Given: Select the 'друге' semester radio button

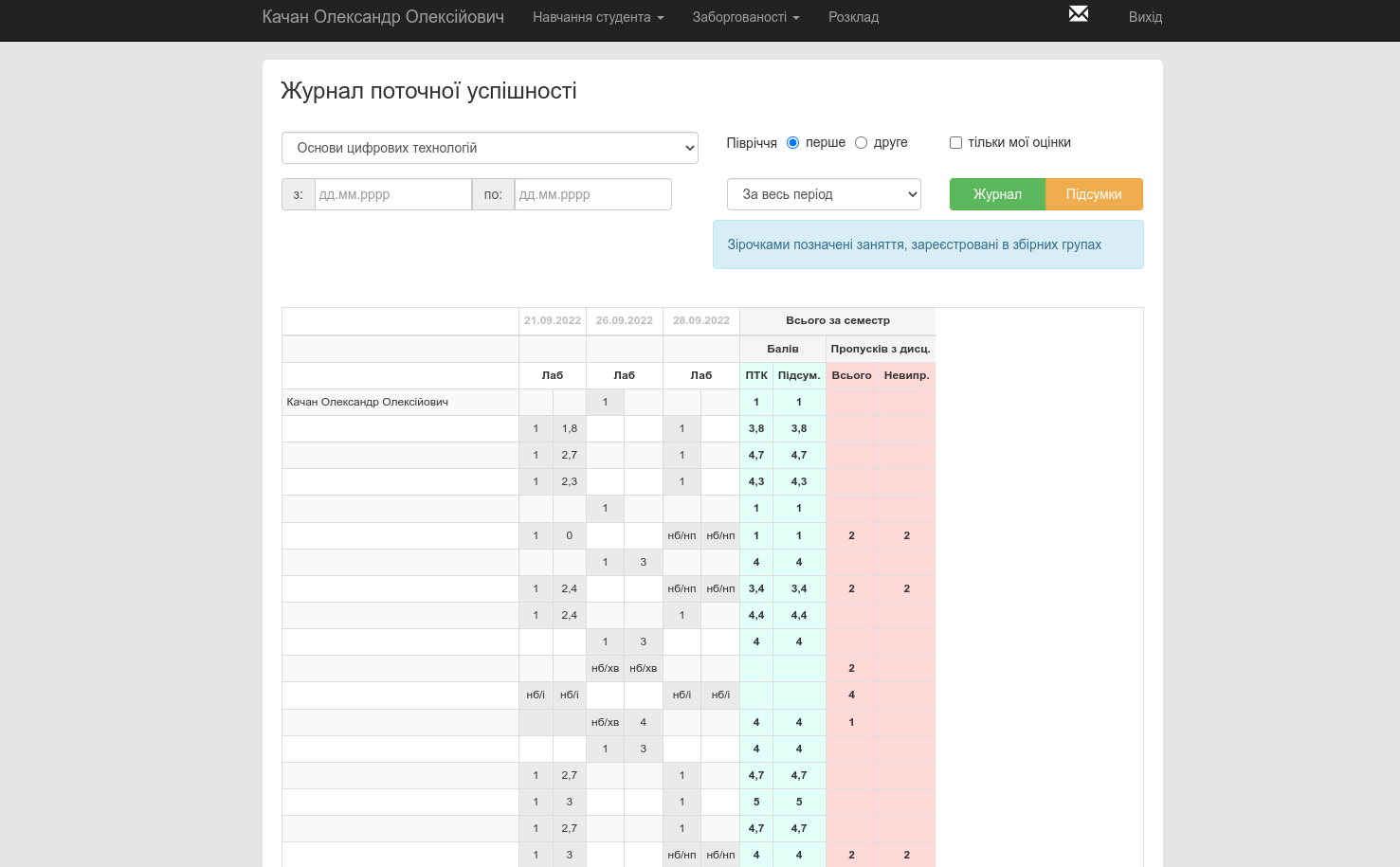Looking at the screenshot, I should coord(861,143).
